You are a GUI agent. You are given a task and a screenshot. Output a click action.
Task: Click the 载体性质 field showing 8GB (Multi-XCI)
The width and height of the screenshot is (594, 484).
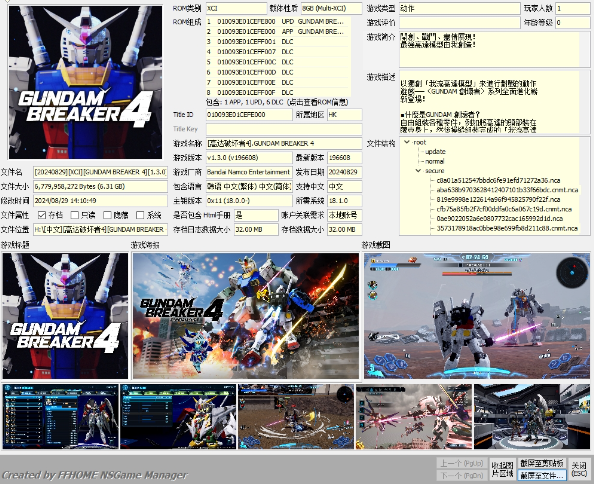click(331, 8)
